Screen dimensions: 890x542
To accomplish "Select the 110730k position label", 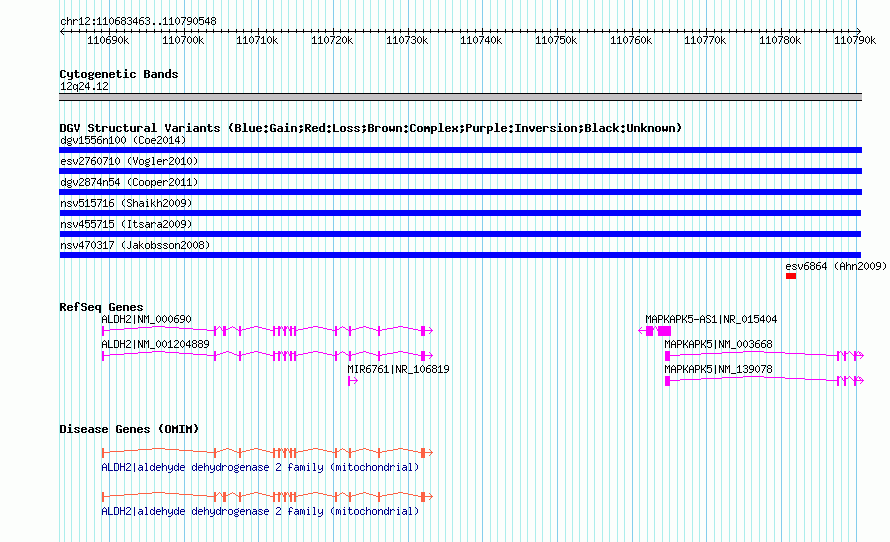I will tap(407, 40).
